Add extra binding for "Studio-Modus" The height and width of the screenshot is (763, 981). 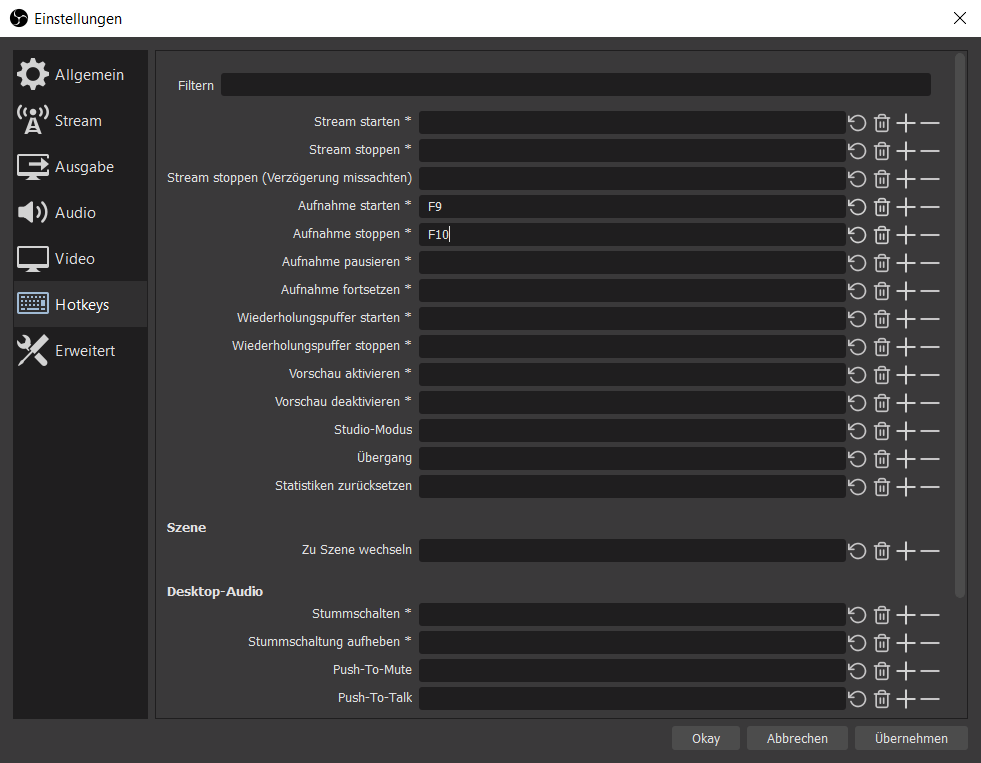(905, 430)
